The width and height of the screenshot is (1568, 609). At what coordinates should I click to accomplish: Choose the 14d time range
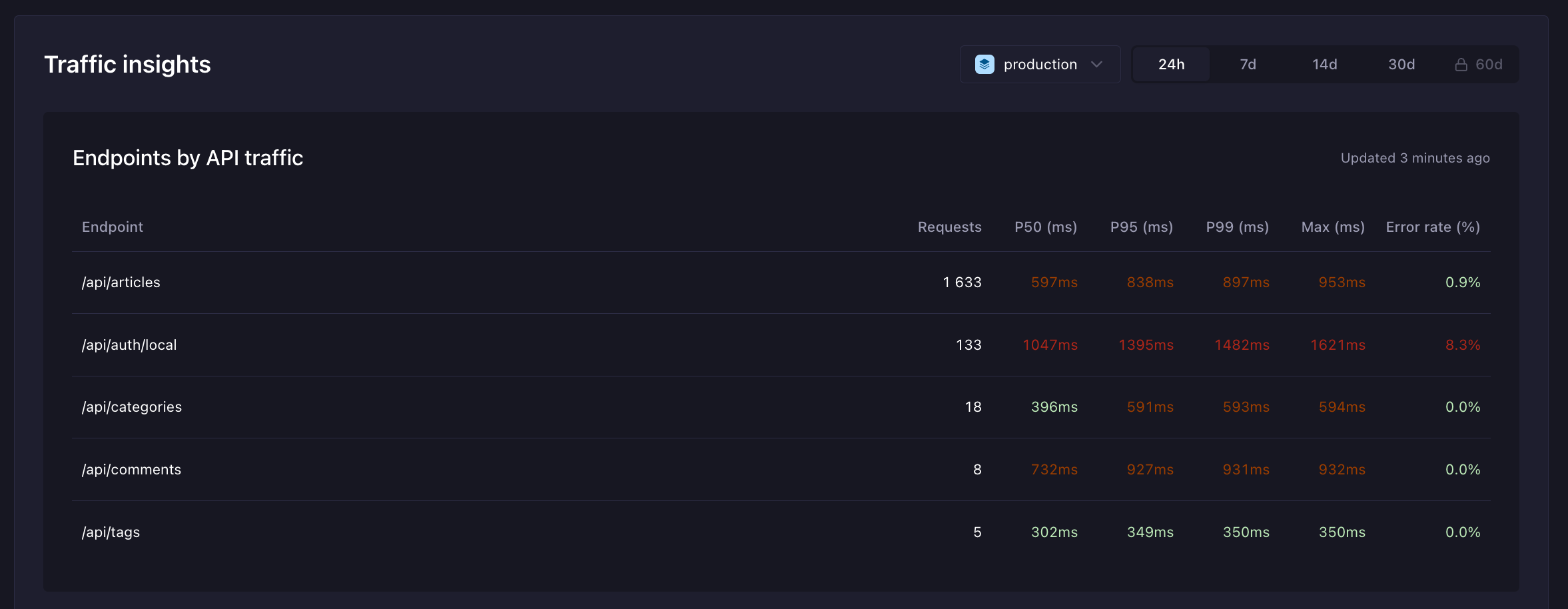click(x=1324, y=65)
